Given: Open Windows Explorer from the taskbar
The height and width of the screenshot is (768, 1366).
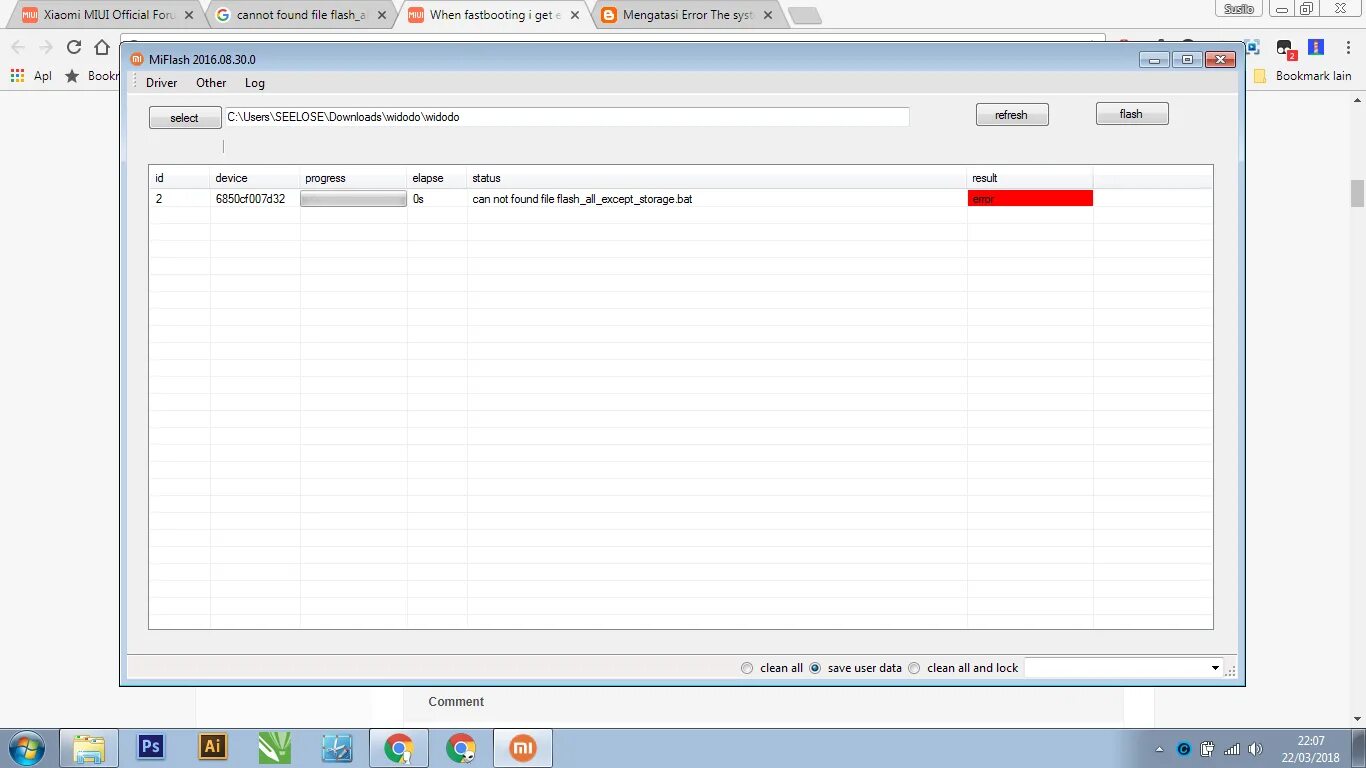Looking at the screenshot, I should [89, 748].
